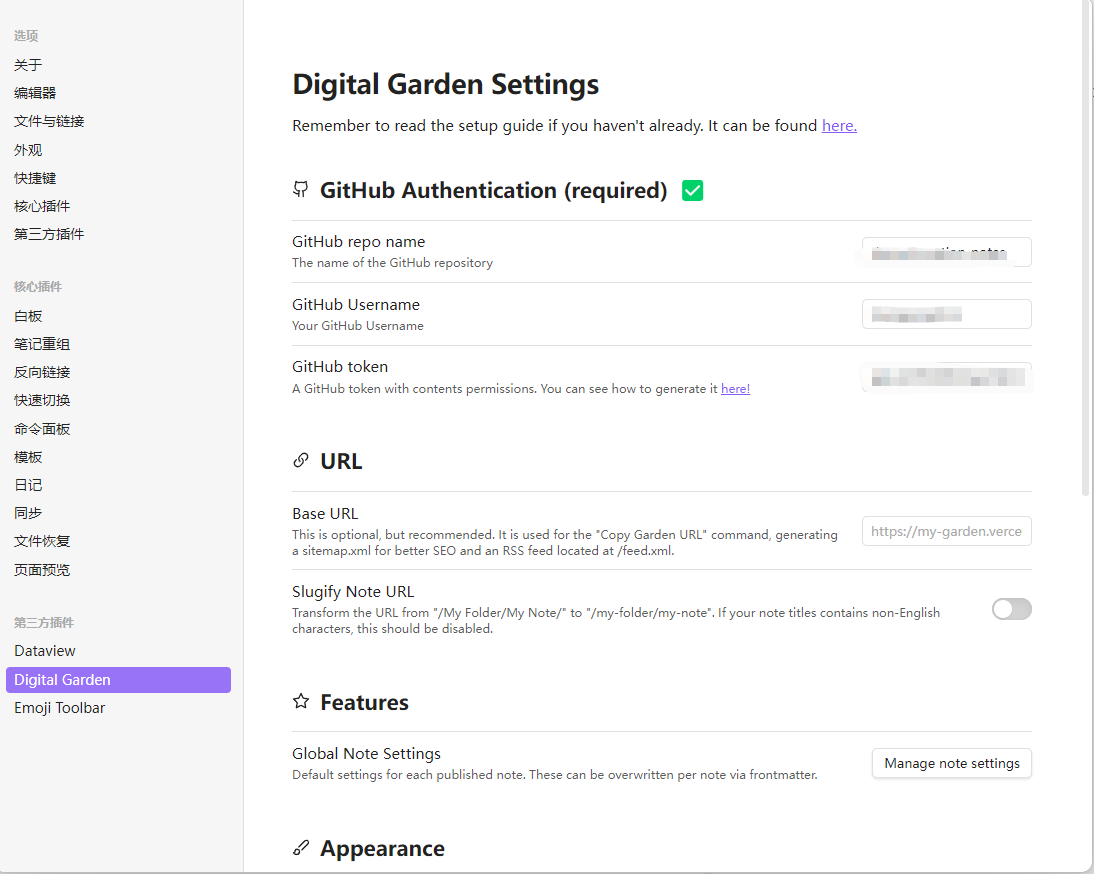This screenshot has height=874, width=1094.
Task: Click the GitHub Username field
Action: [946, 313]
